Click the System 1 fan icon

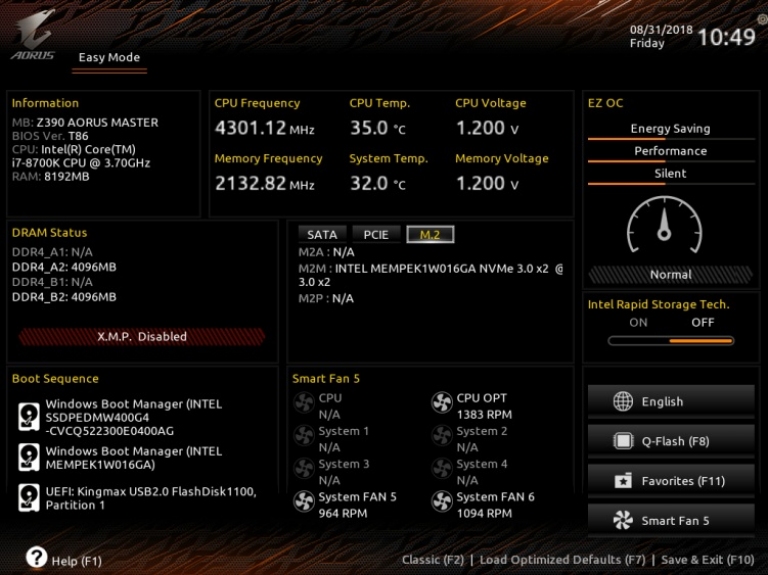(x=304, y=436)
